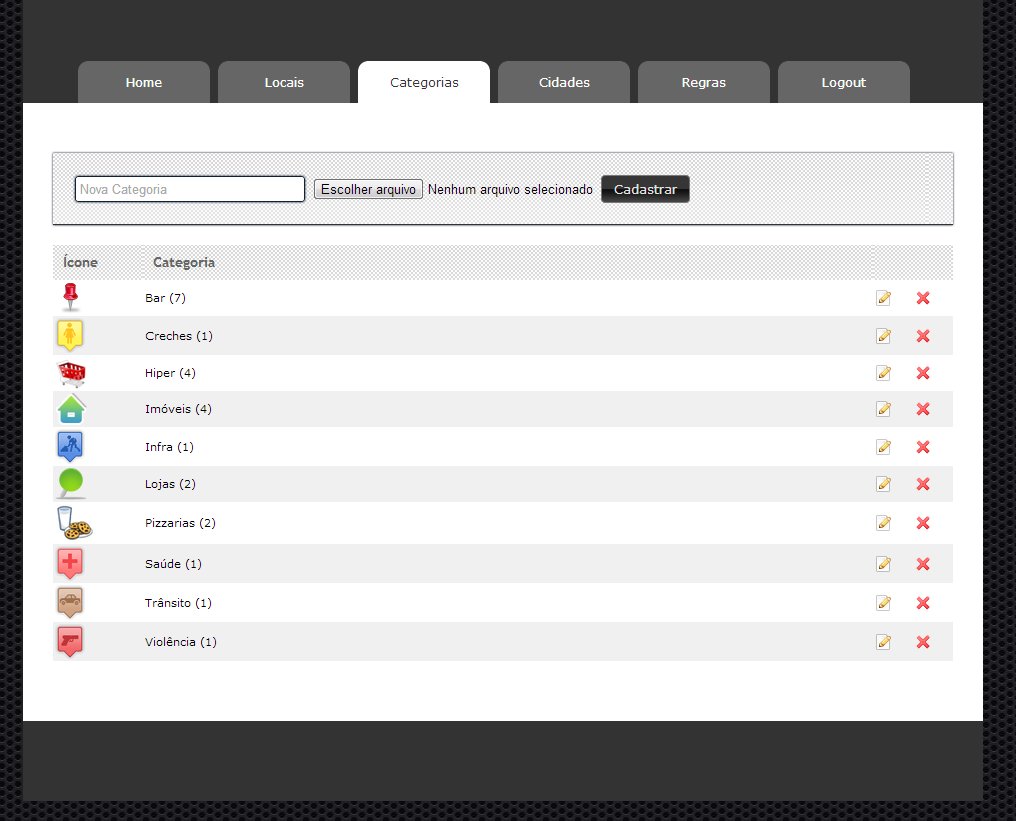
Task: Click the red cross Saúde icon
Action: (70, 564)
